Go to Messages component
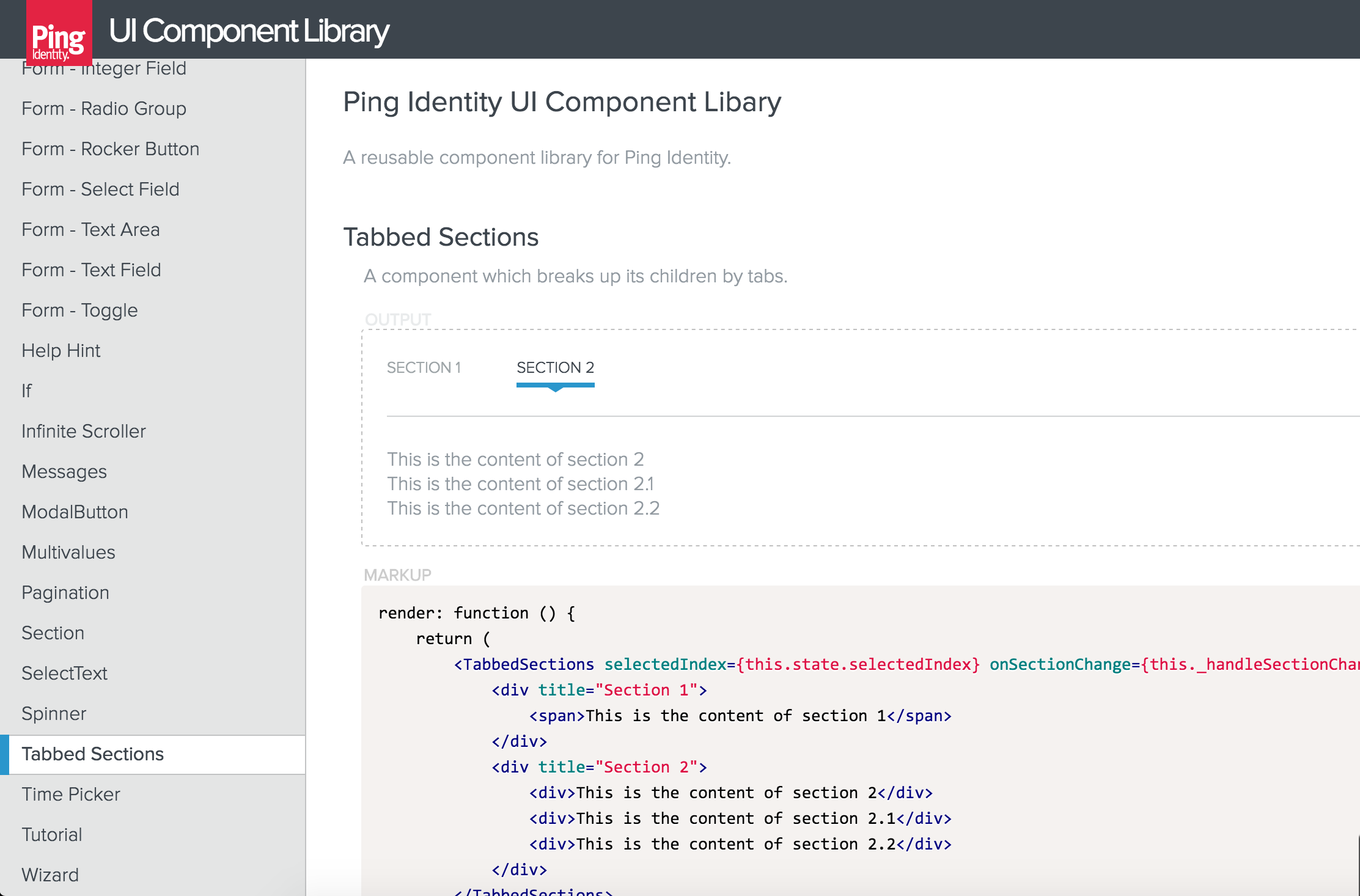The height and width of the screenshot is (896, 1360). pos(64,472)
